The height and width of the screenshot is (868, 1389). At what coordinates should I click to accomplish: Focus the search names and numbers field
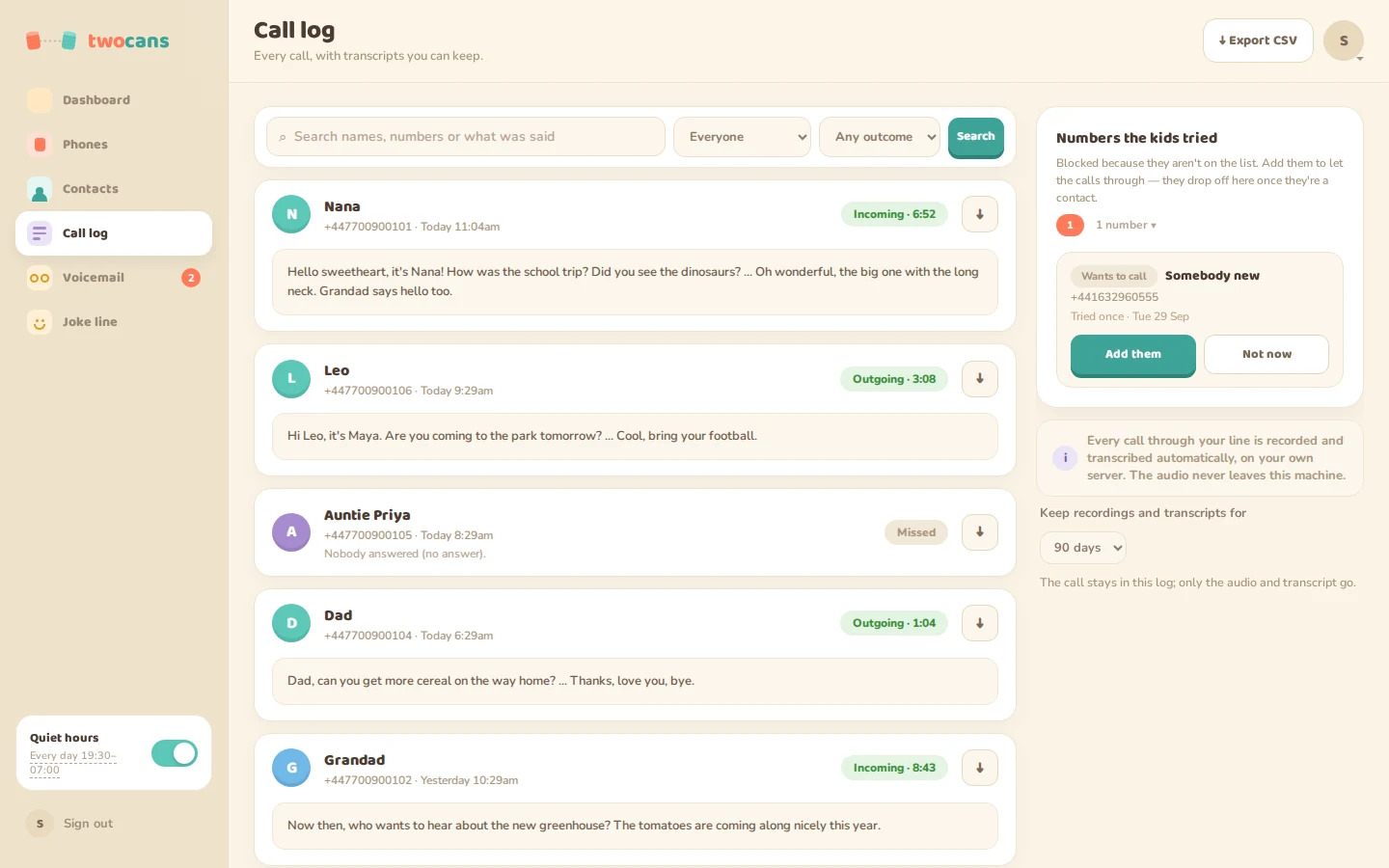pos(466,137)
